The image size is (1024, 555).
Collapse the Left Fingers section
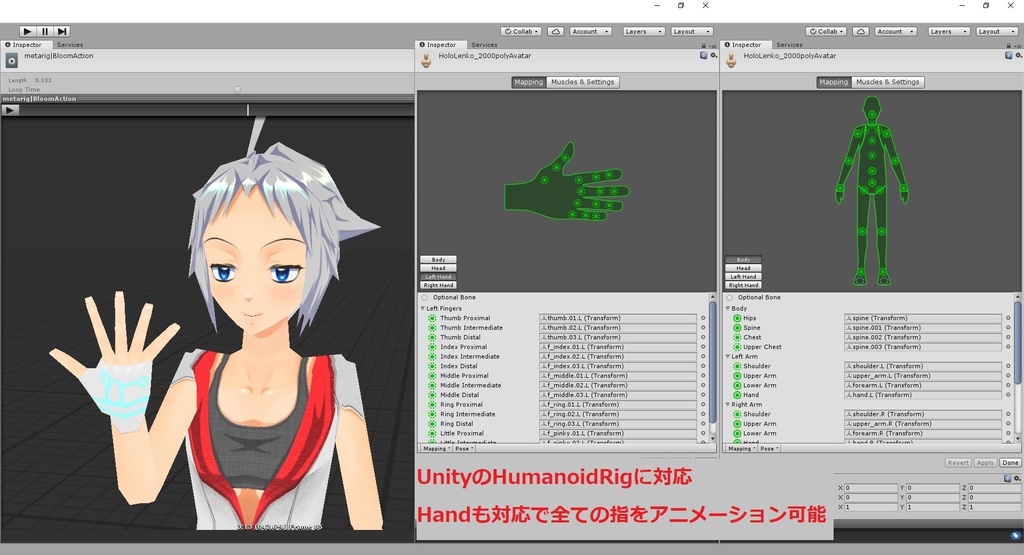click(x=423, y=309)
